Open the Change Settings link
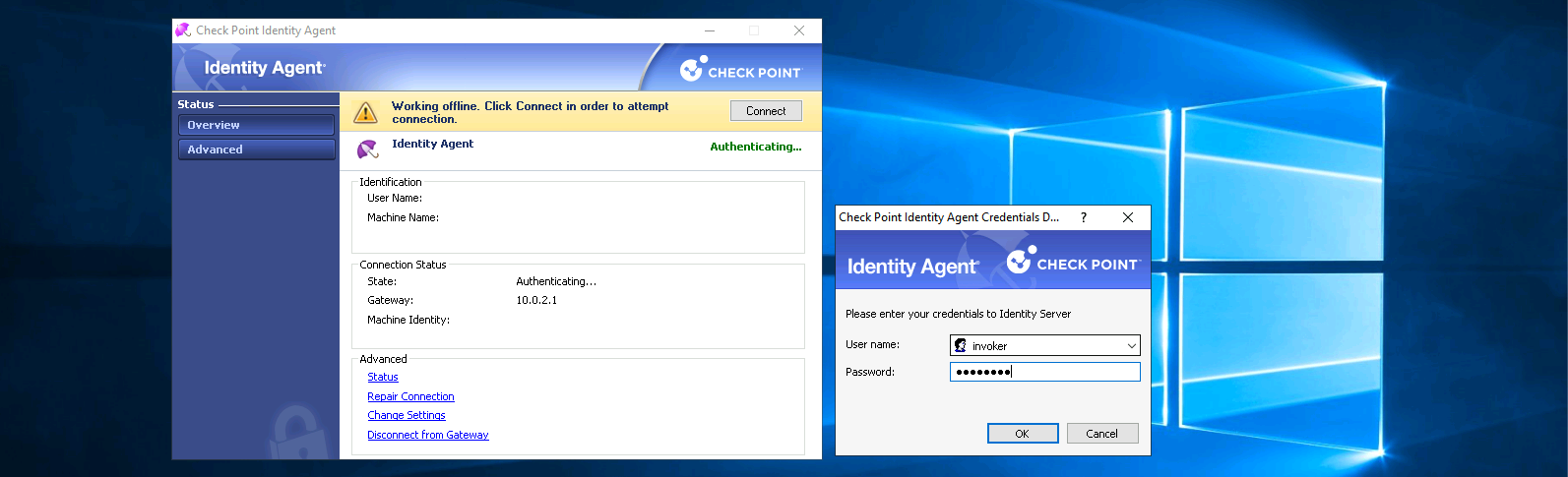 [406, 416]
